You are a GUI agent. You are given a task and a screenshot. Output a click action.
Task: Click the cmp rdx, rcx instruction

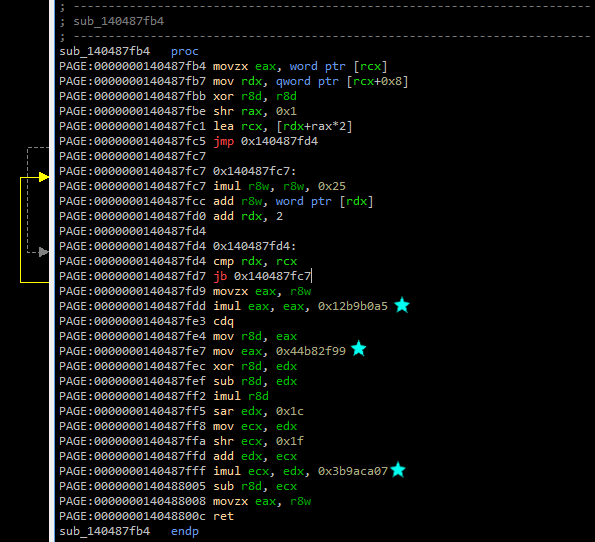255,262
